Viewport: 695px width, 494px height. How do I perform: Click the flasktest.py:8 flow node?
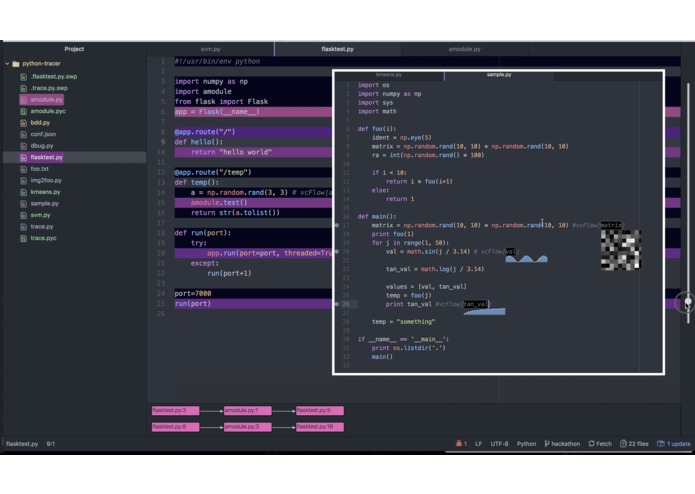coord(176,427)
